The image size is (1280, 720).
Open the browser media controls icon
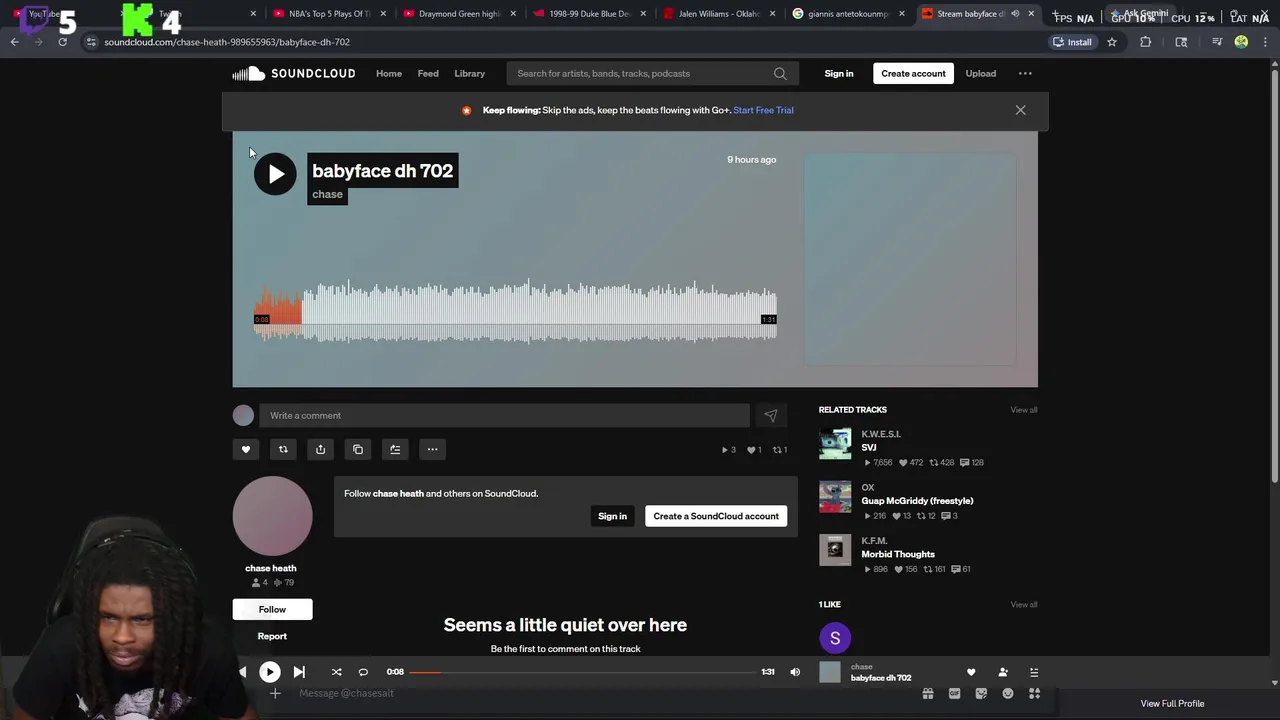[x=1217, y=42]
